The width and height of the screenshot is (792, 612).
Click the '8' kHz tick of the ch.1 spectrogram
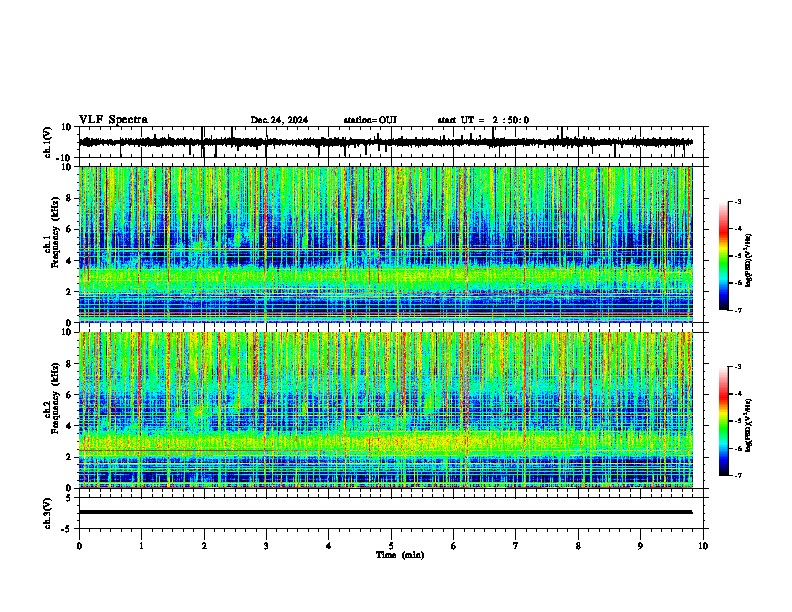[69, 198]
